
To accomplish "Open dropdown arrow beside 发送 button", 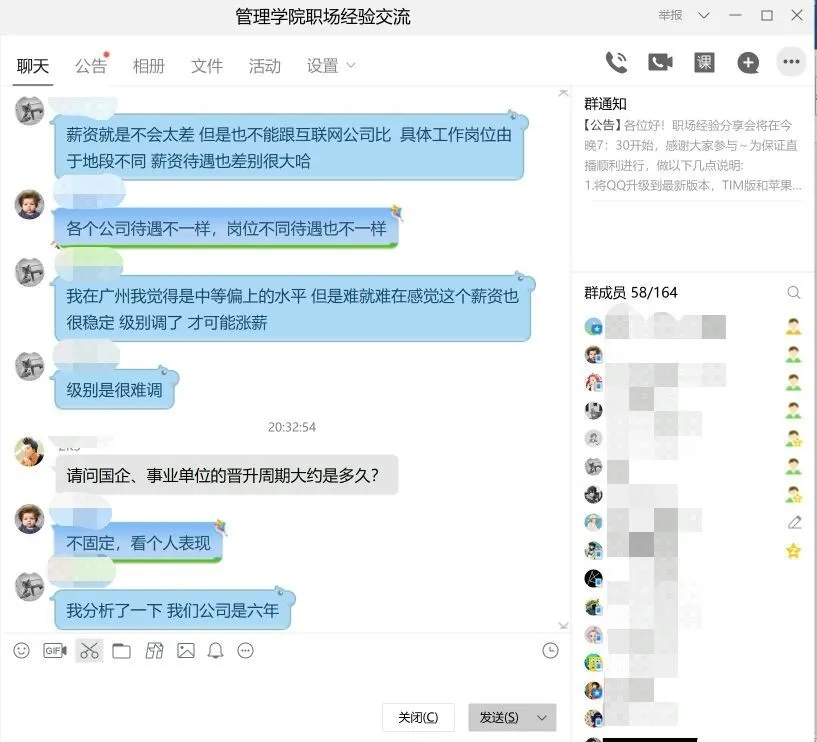I will (542, 718).
